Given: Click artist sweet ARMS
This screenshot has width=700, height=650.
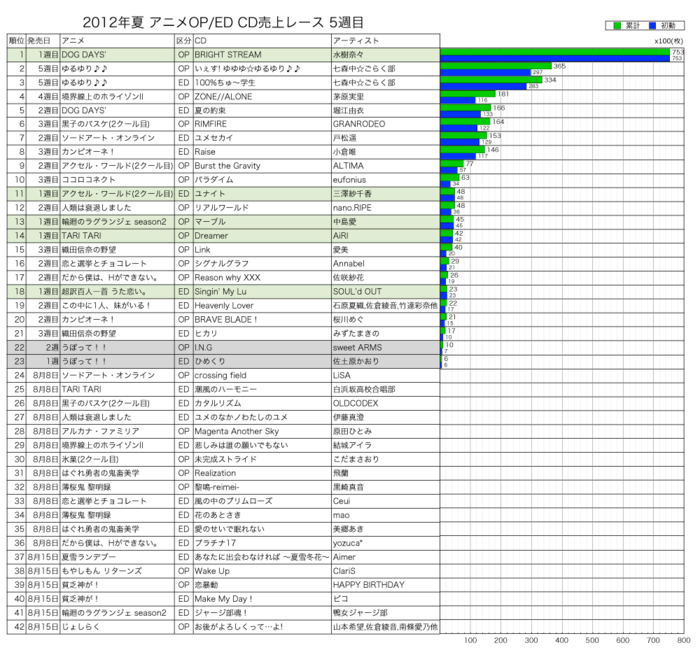Looking at the screenshot, I should click(x=386, y=347).
